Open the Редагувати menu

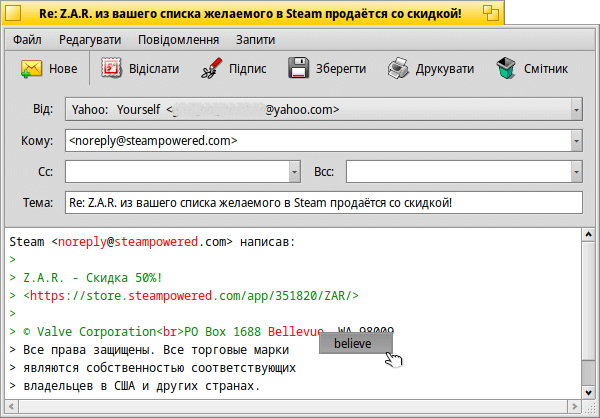(90, 40)
